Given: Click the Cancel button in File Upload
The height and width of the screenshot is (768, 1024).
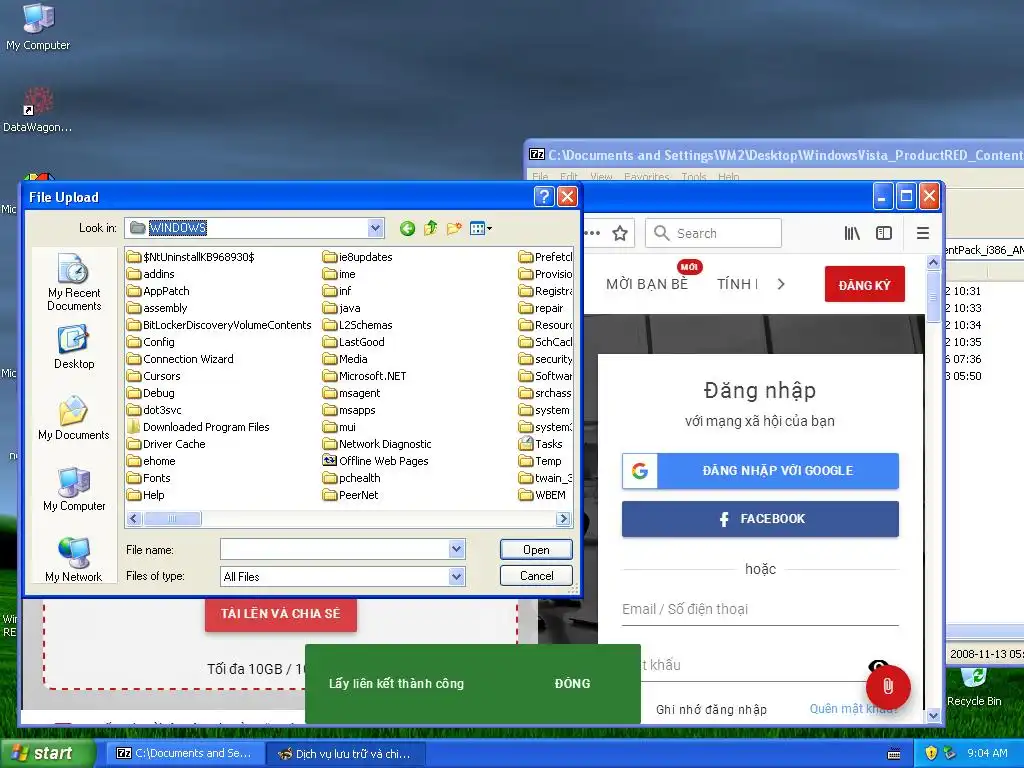Looking at the screenshot, I should (536, 576).
